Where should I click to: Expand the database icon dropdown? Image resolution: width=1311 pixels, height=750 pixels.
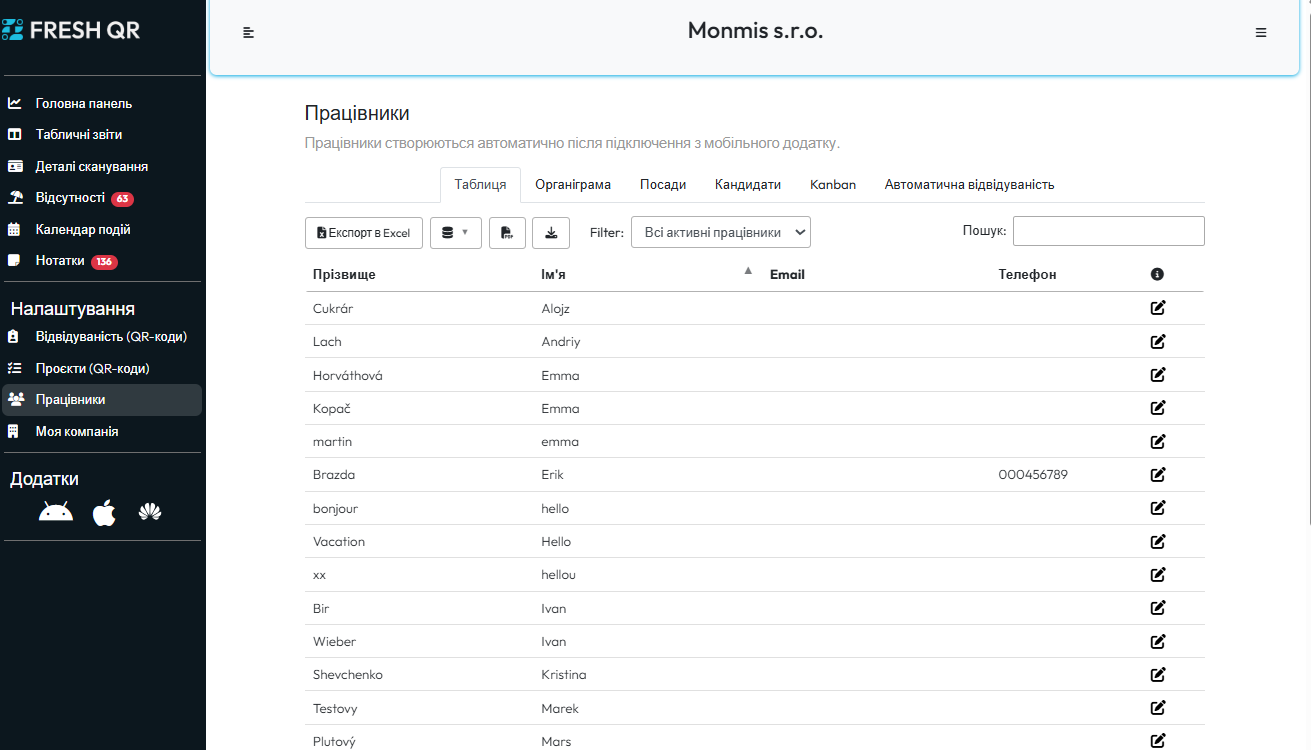(x=455, y=233)
